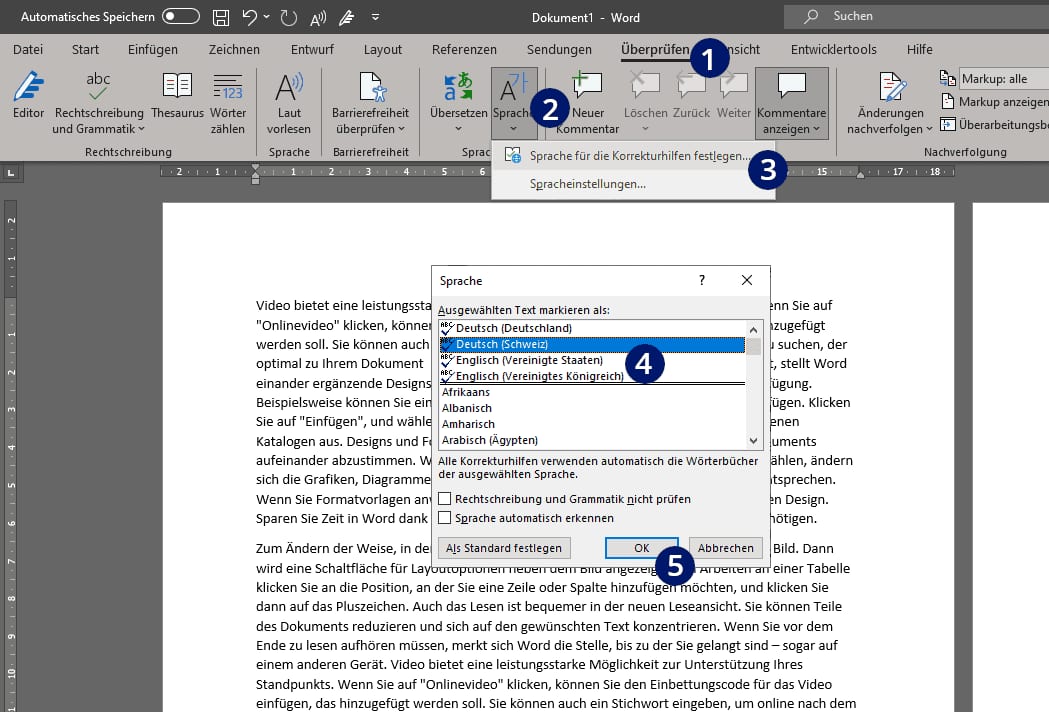
Task: Click the Save icon in title bar
Action: tap(221, 17)
